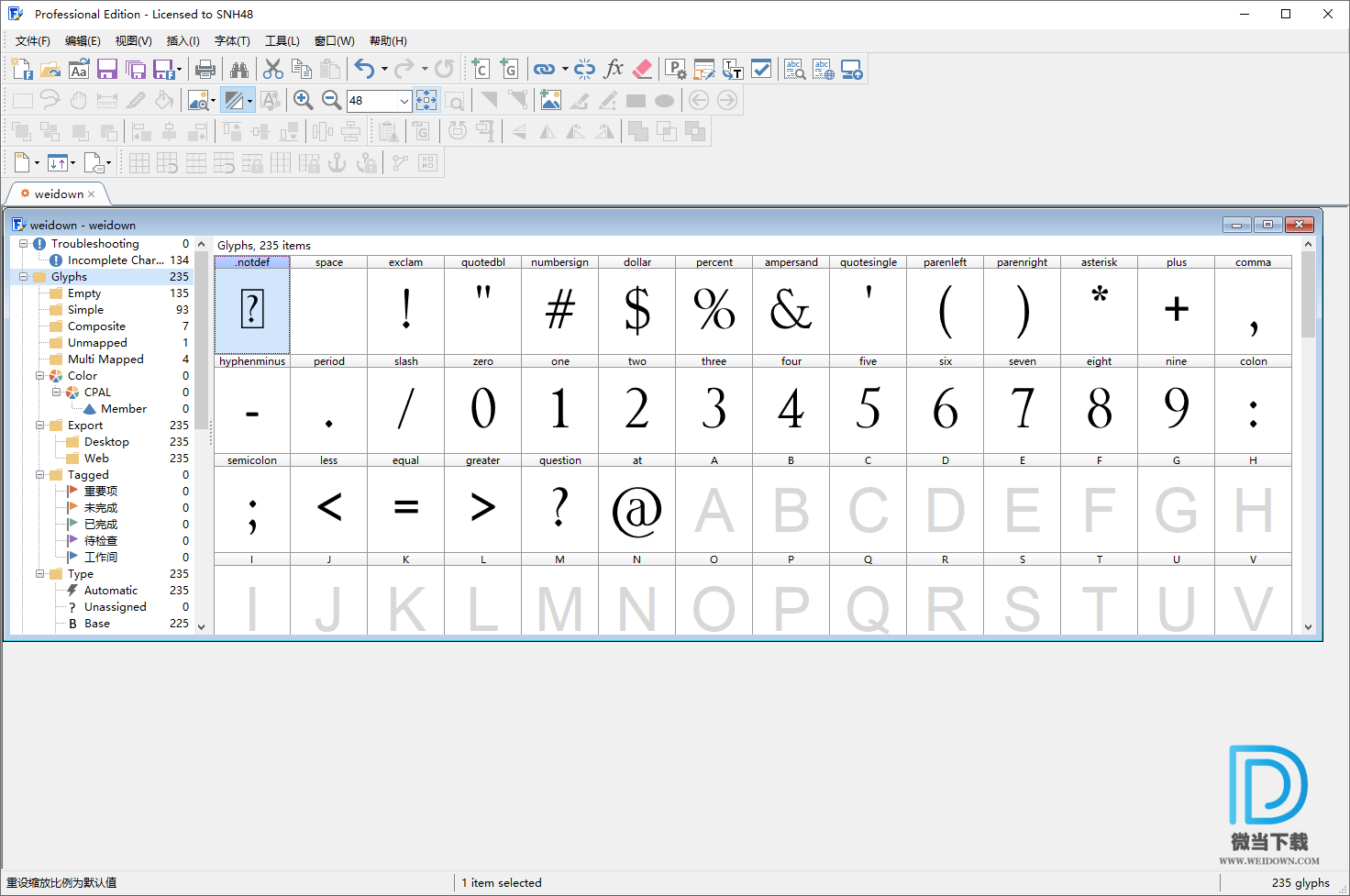The image size is (1350, 896).
Task: Collapse the Tagged tree node
Action: pos(40,475)
